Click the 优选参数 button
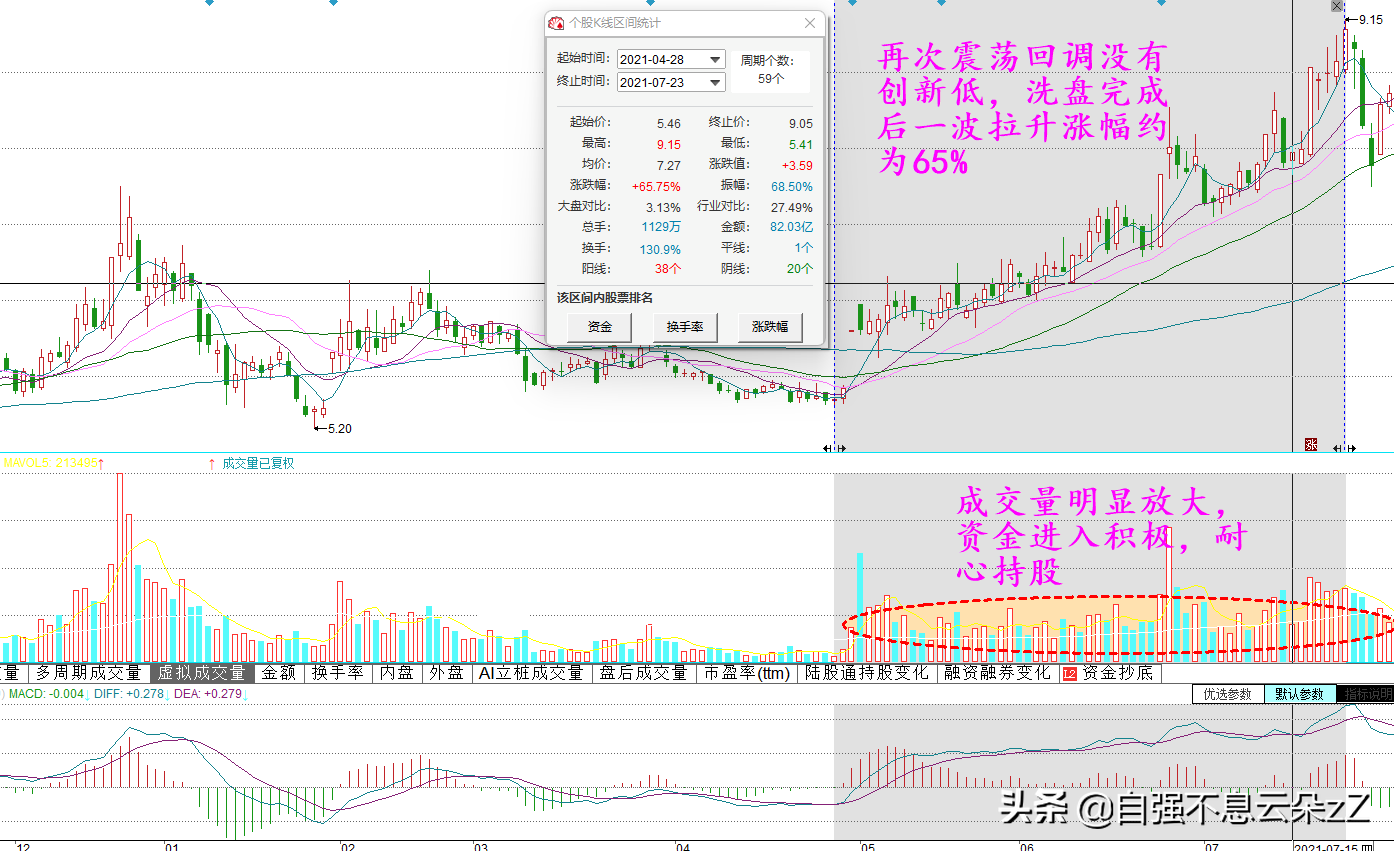This screenshot has height=851, width=1394. [x=1227, y=694]
